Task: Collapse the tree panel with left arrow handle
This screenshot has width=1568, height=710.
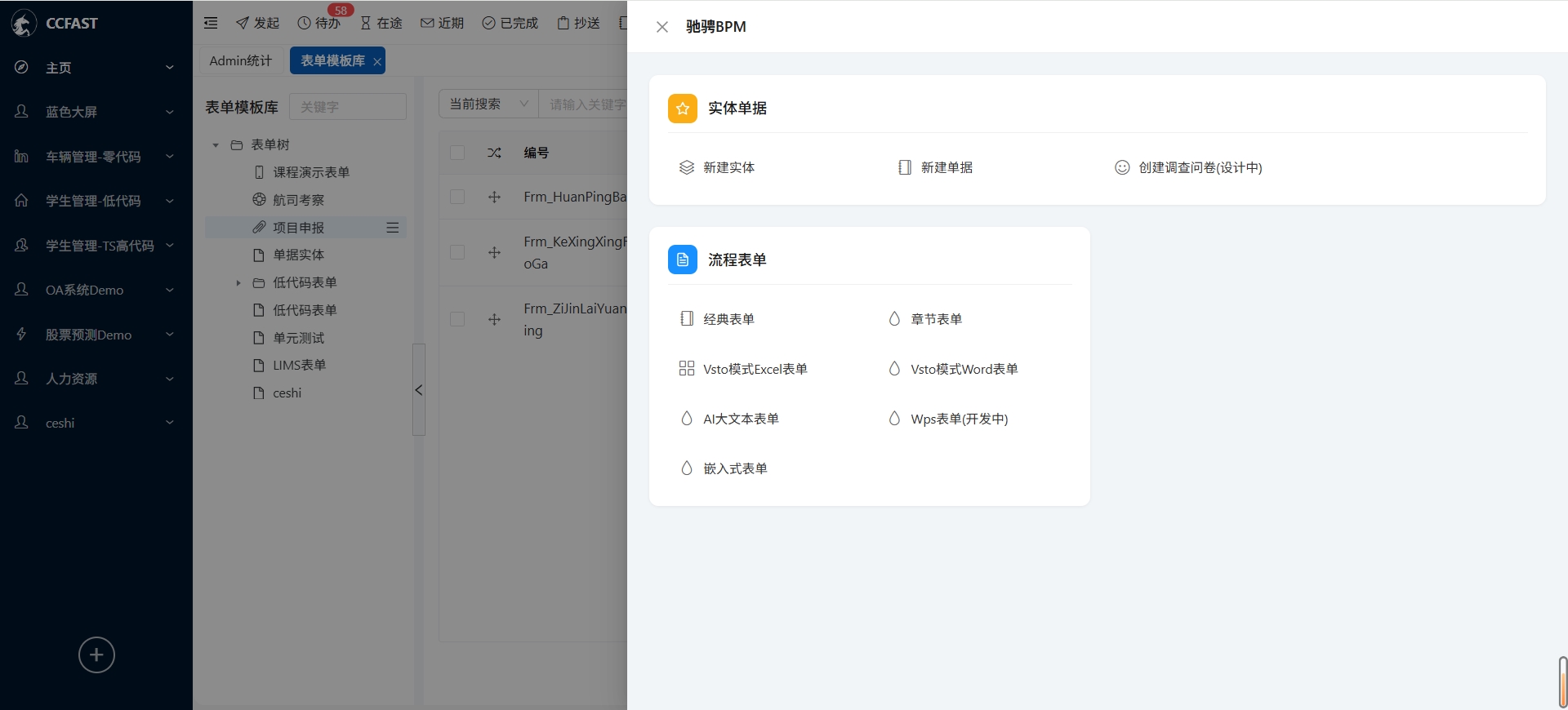Action: pos(419,390)
